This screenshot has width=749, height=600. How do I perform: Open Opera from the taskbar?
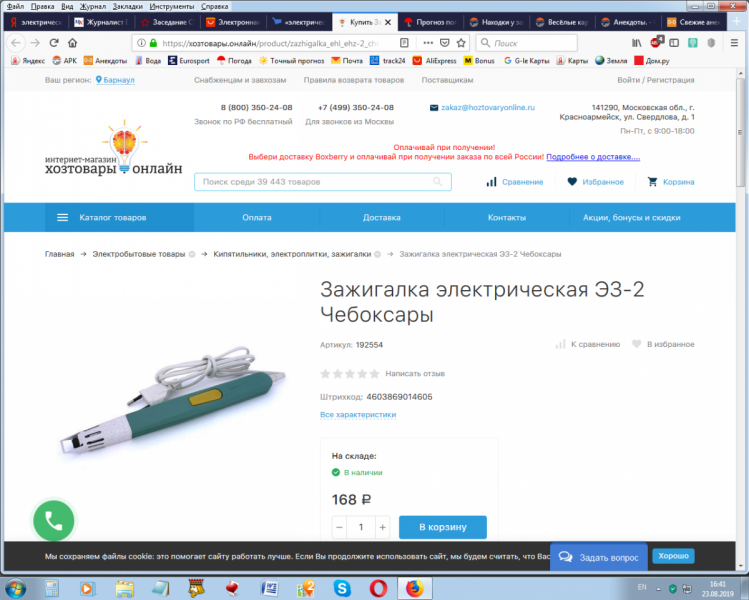coord(379,587)
